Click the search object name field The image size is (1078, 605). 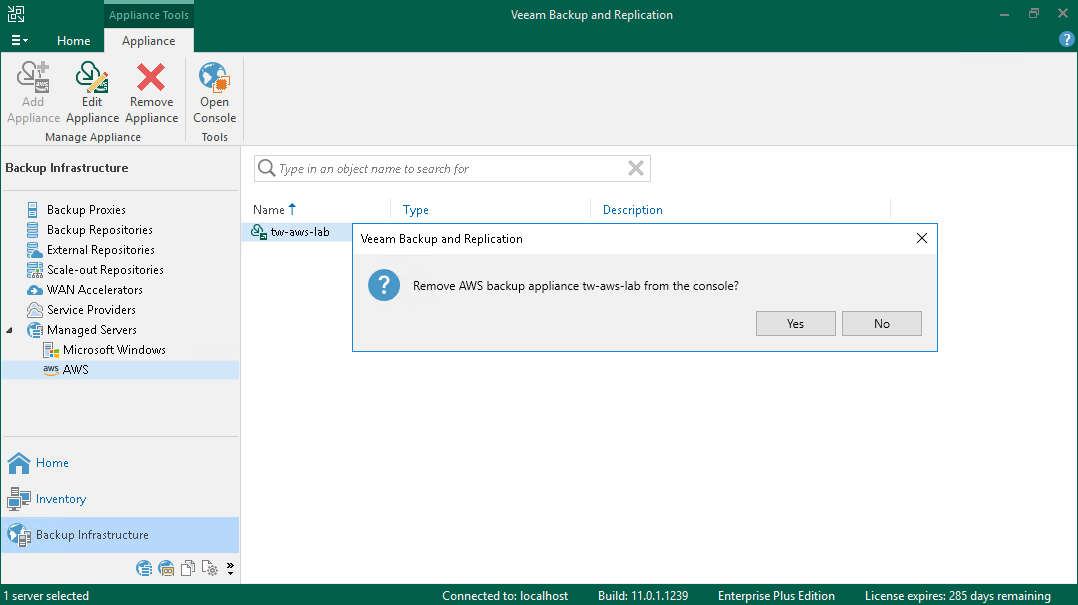[452, 168]
